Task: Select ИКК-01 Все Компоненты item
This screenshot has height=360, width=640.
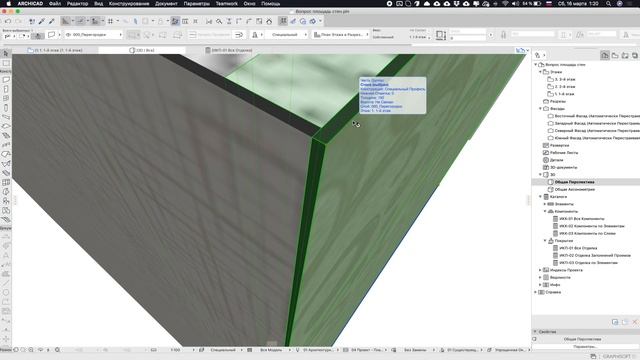Action: [582, 219]
